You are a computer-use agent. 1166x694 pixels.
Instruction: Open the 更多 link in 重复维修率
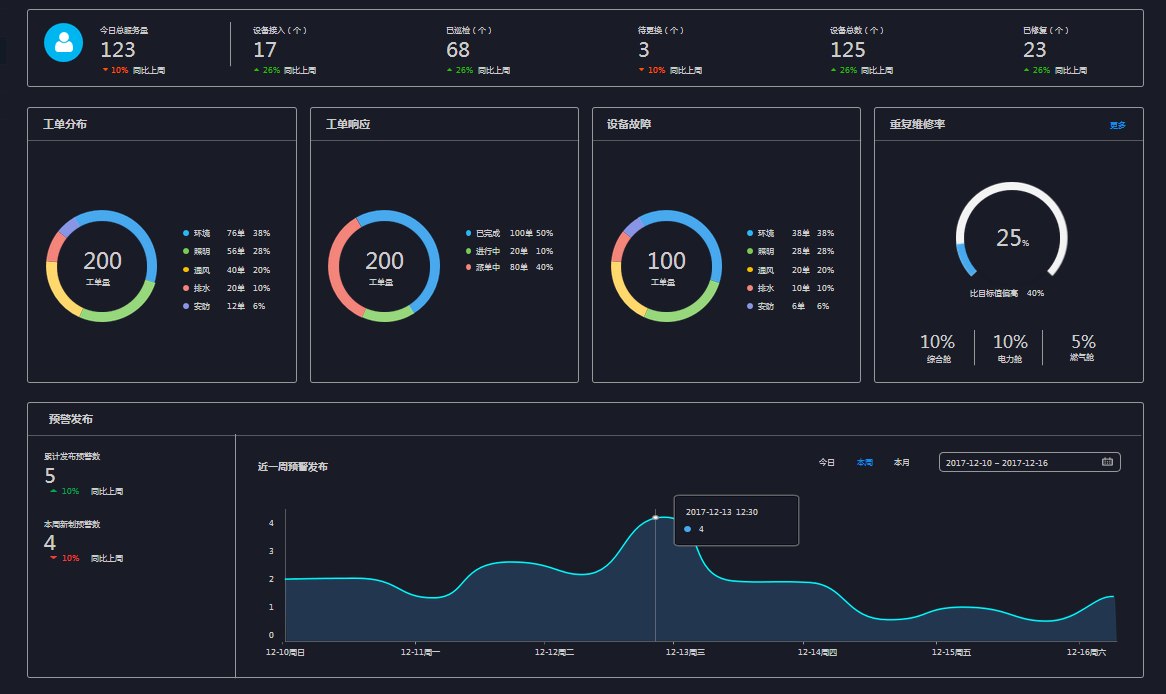pos(1117,125)
